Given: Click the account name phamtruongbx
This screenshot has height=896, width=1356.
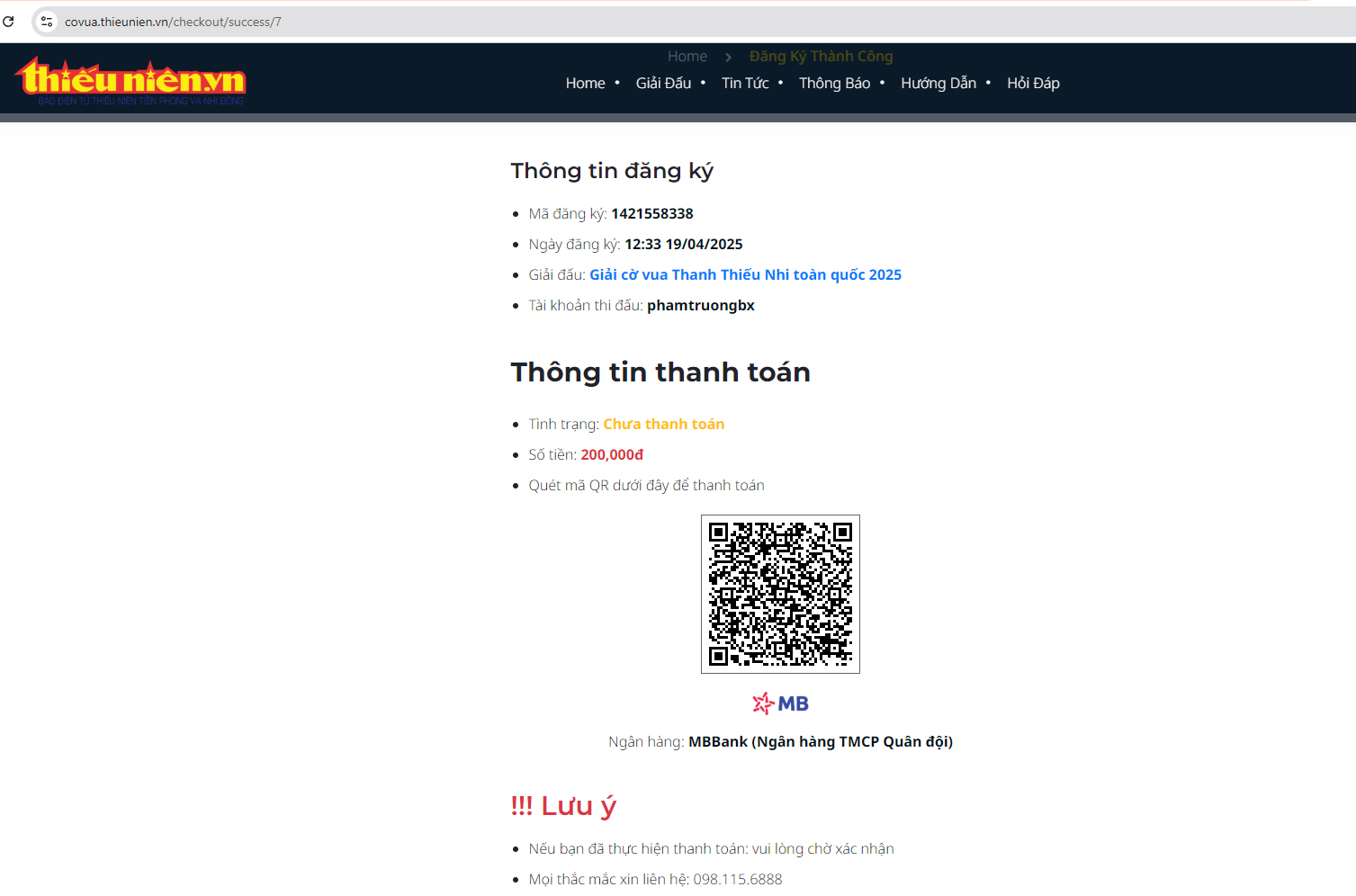Looking at the screenshot, I should [701, 305].
